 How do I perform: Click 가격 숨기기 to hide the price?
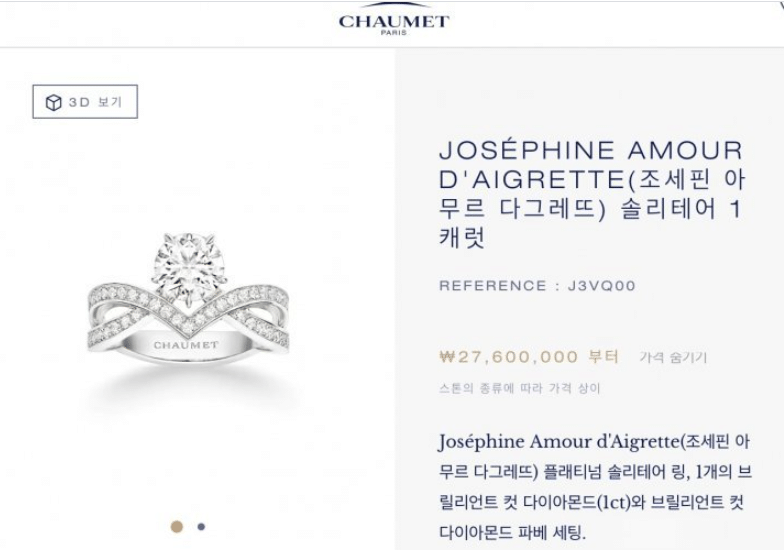[x=673, y=358]
